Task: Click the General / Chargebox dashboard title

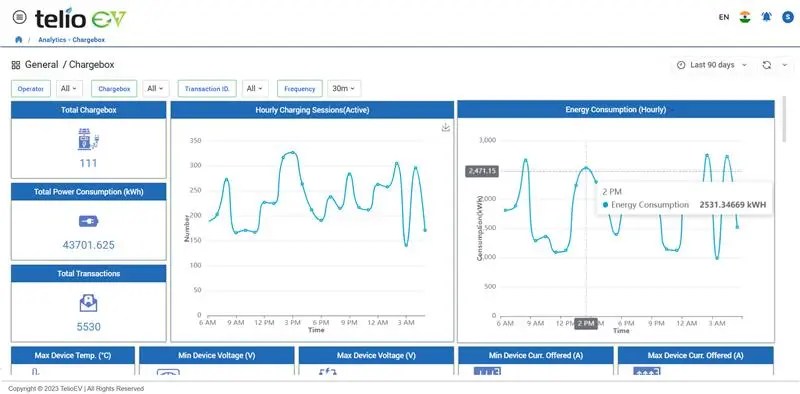Action: (x=69, y=65)
